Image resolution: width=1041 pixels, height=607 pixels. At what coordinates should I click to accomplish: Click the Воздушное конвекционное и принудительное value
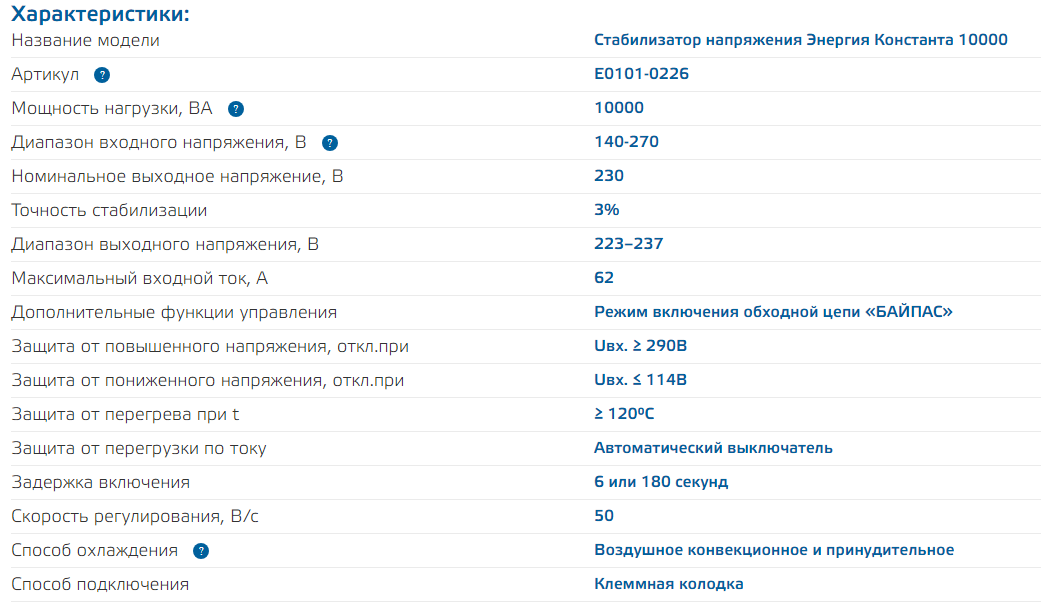774,550
